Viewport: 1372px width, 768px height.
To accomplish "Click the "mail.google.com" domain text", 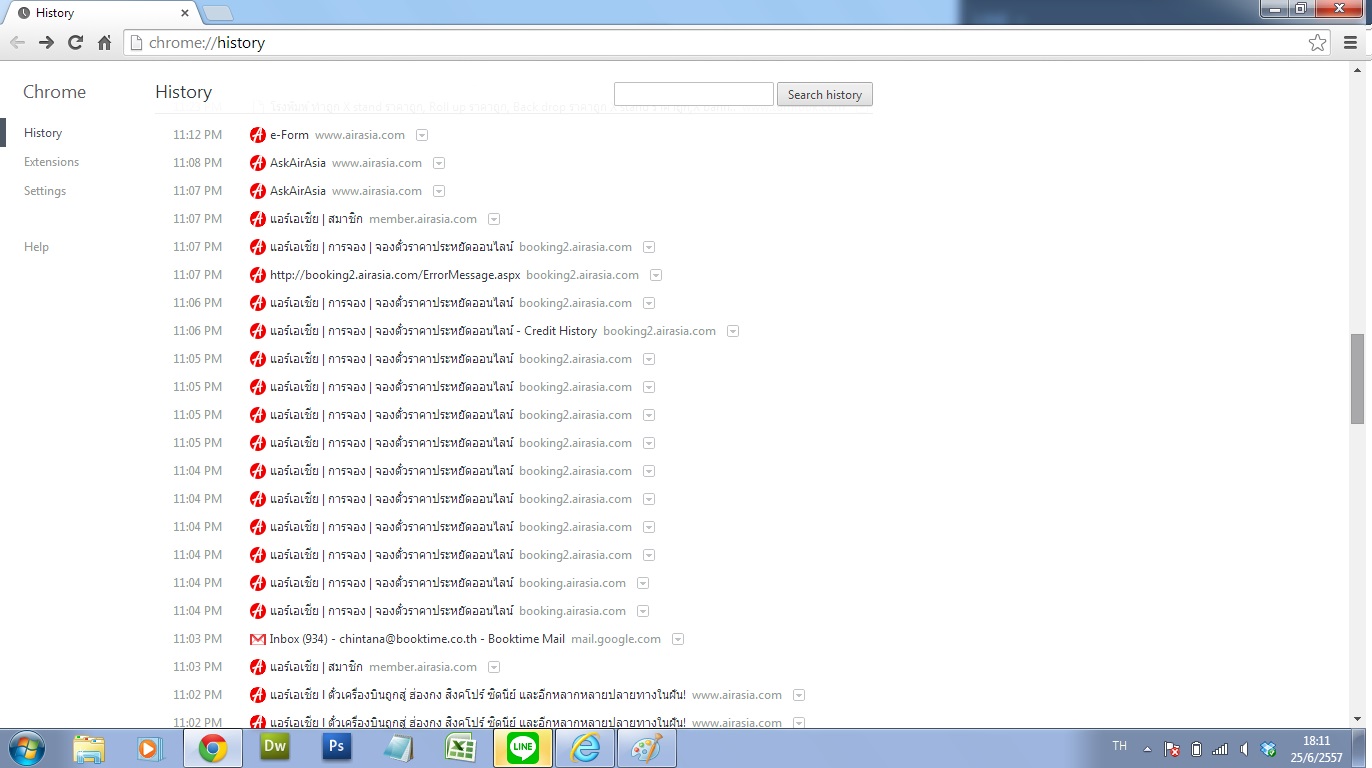I will click(616, 639).
